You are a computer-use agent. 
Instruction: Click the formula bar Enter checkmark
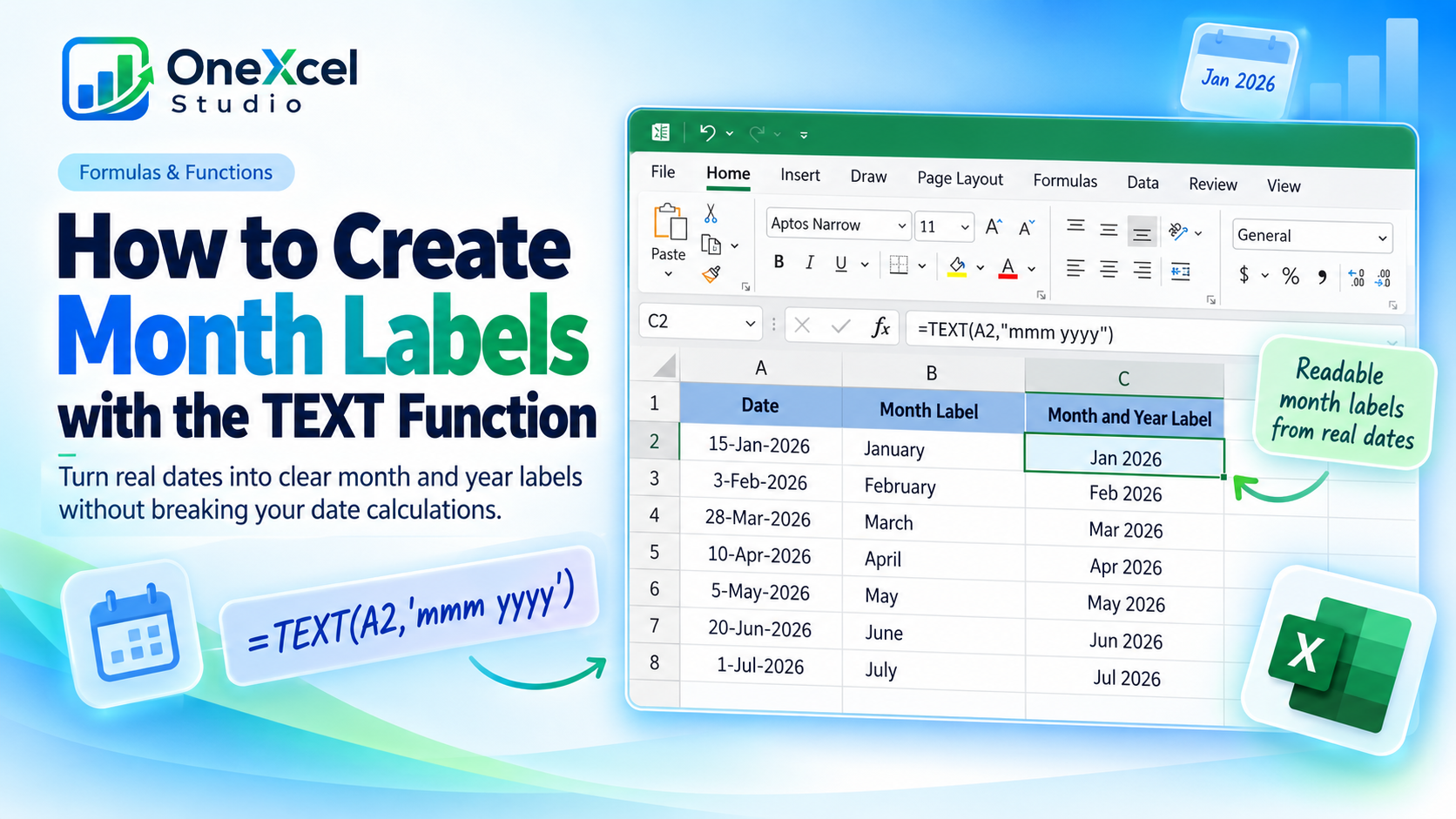click(840, 326)
